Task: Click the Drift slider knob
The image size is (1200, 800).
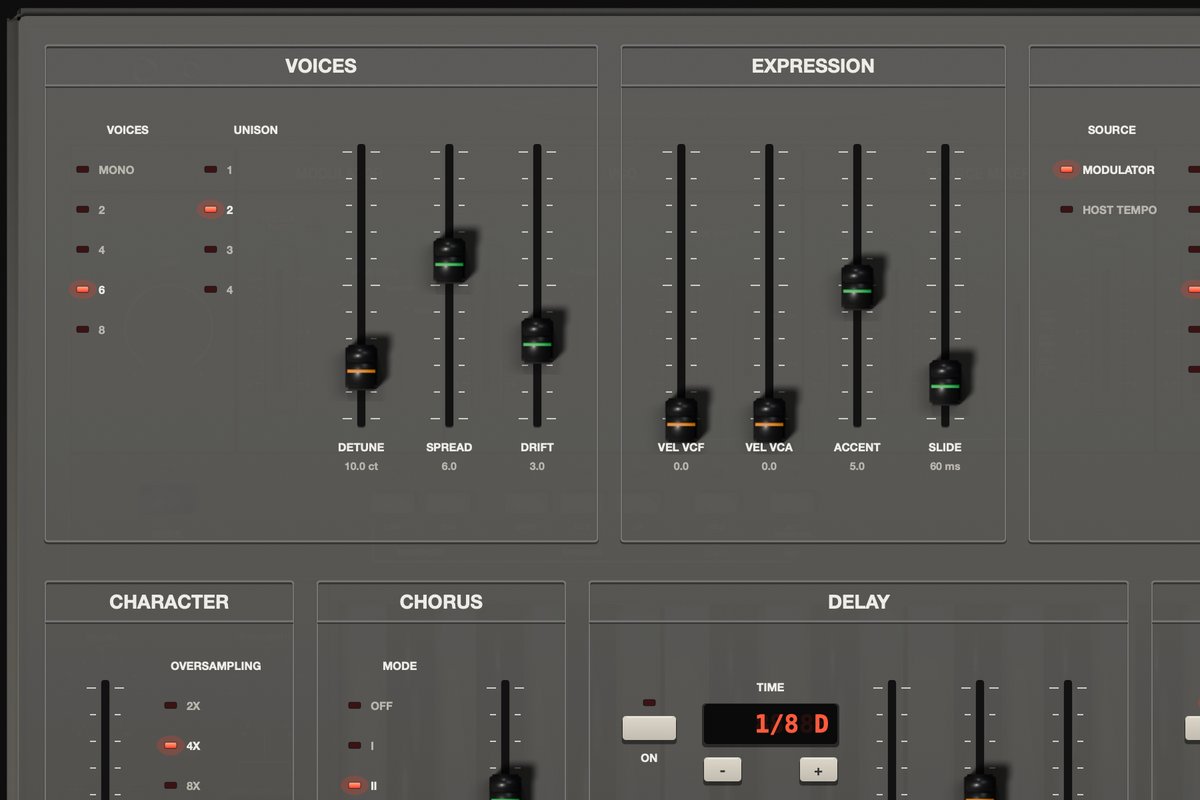Action: (x=537, y=340)
